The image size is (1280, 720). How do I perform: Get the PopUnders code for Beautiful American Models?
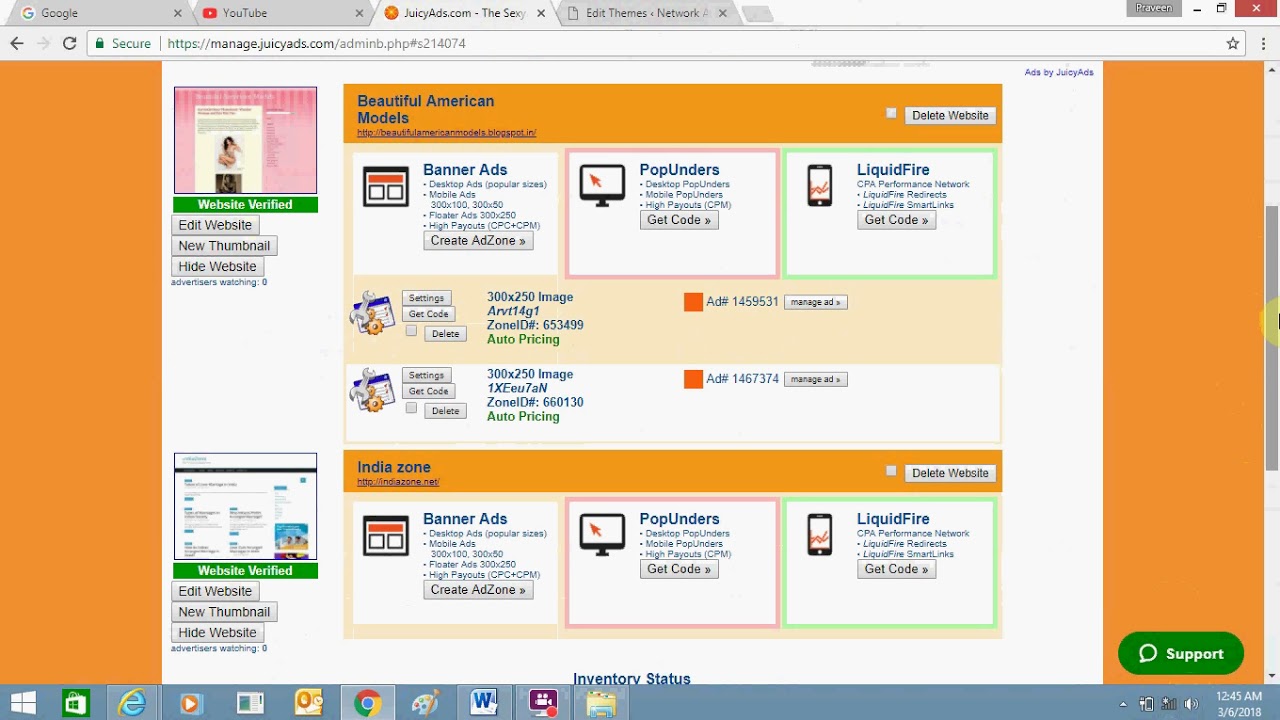pos(679,220)
